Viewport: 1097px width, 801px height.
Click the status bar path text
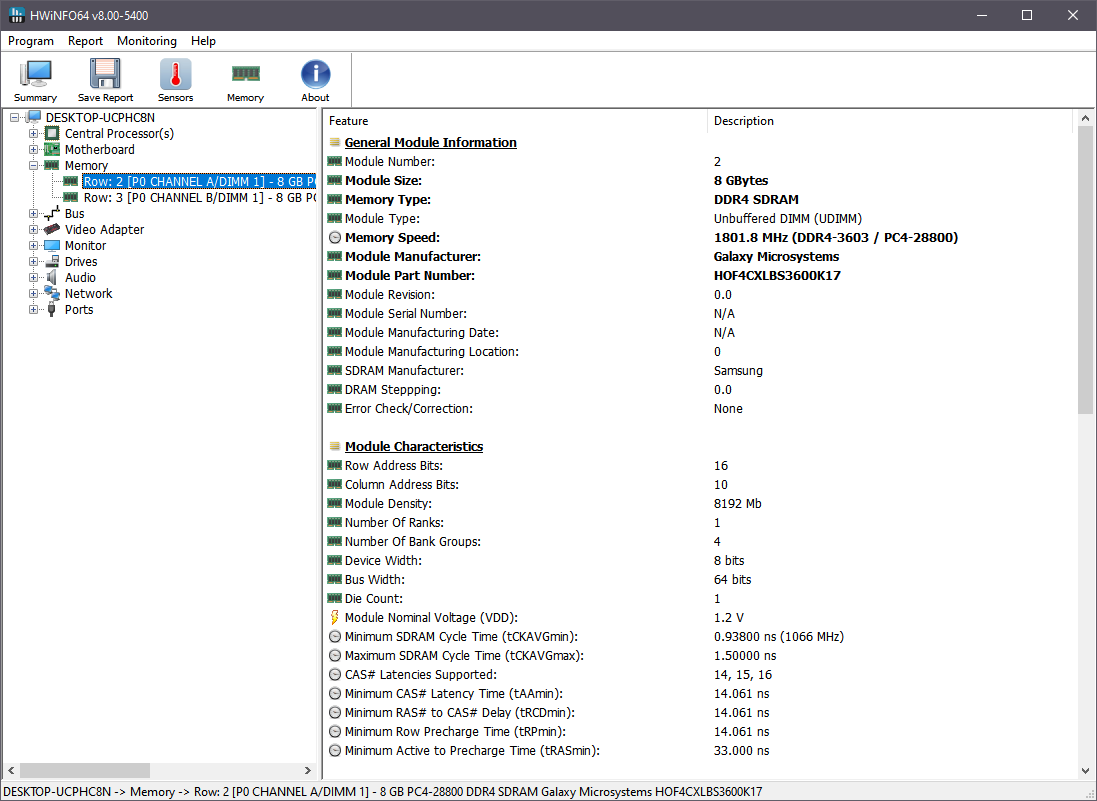383,792
